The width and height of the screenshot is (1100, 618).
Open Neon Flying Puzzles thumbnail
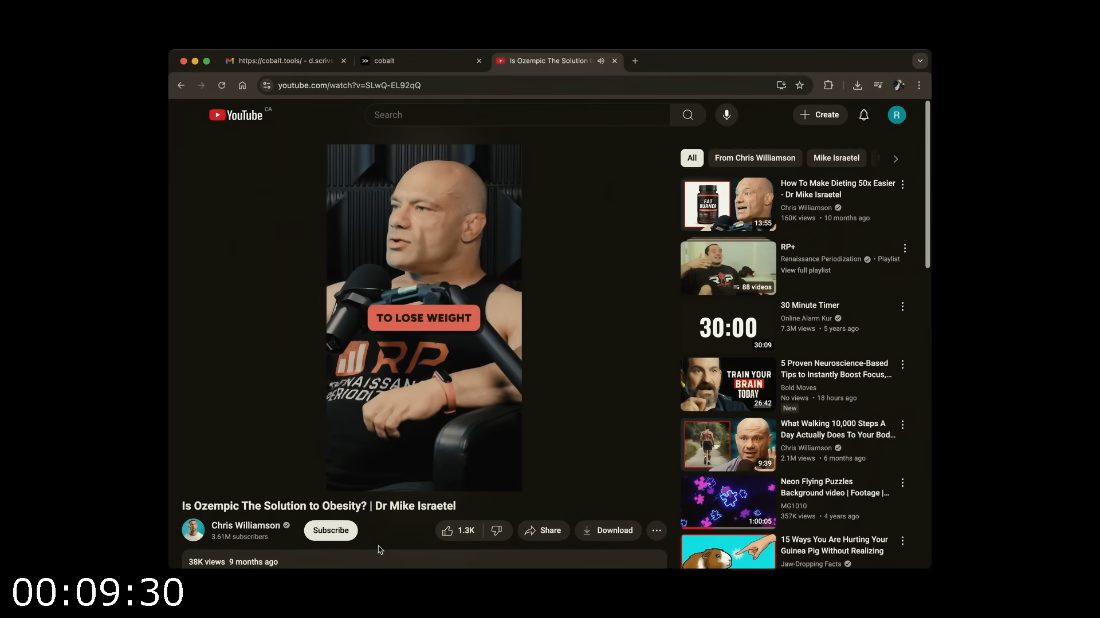[728, 502]
